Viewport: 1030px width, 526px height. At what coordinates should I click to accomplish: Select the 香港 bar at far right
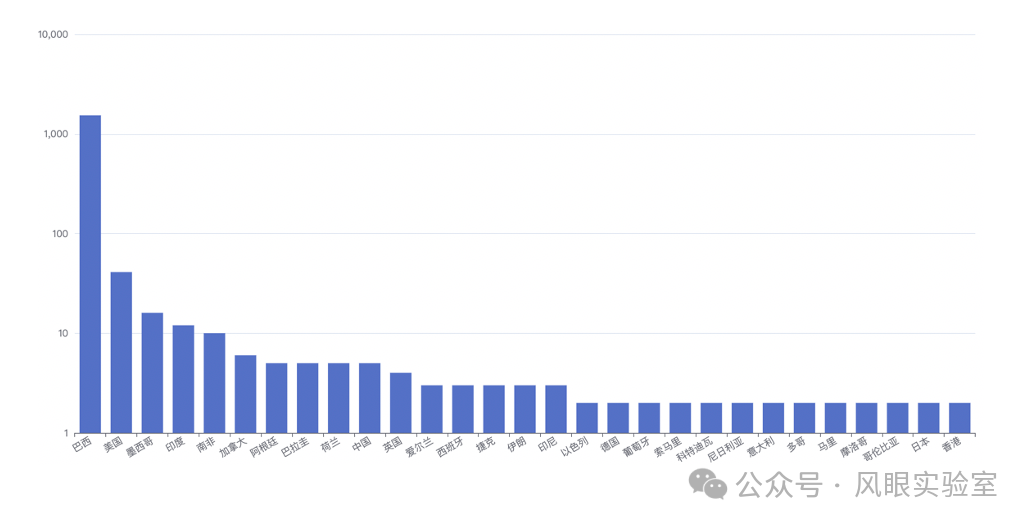pyautogui.click(x=959, y=418)
